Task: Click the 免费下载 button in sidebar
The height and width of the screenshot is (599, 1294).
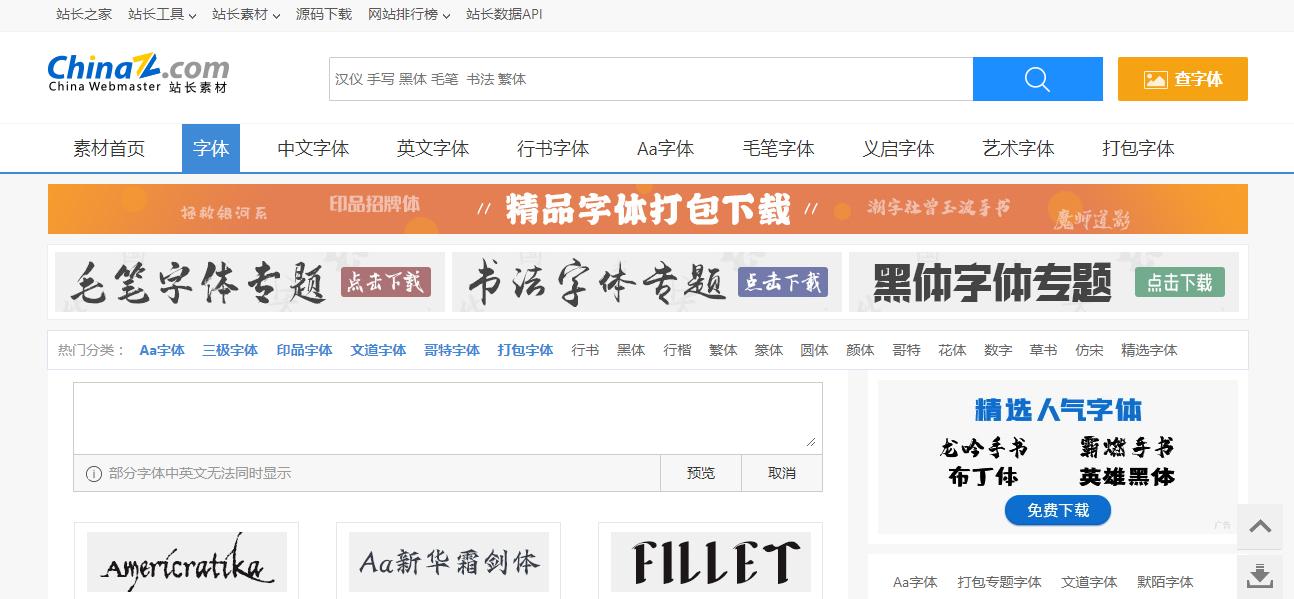Action: (1057, 510)
